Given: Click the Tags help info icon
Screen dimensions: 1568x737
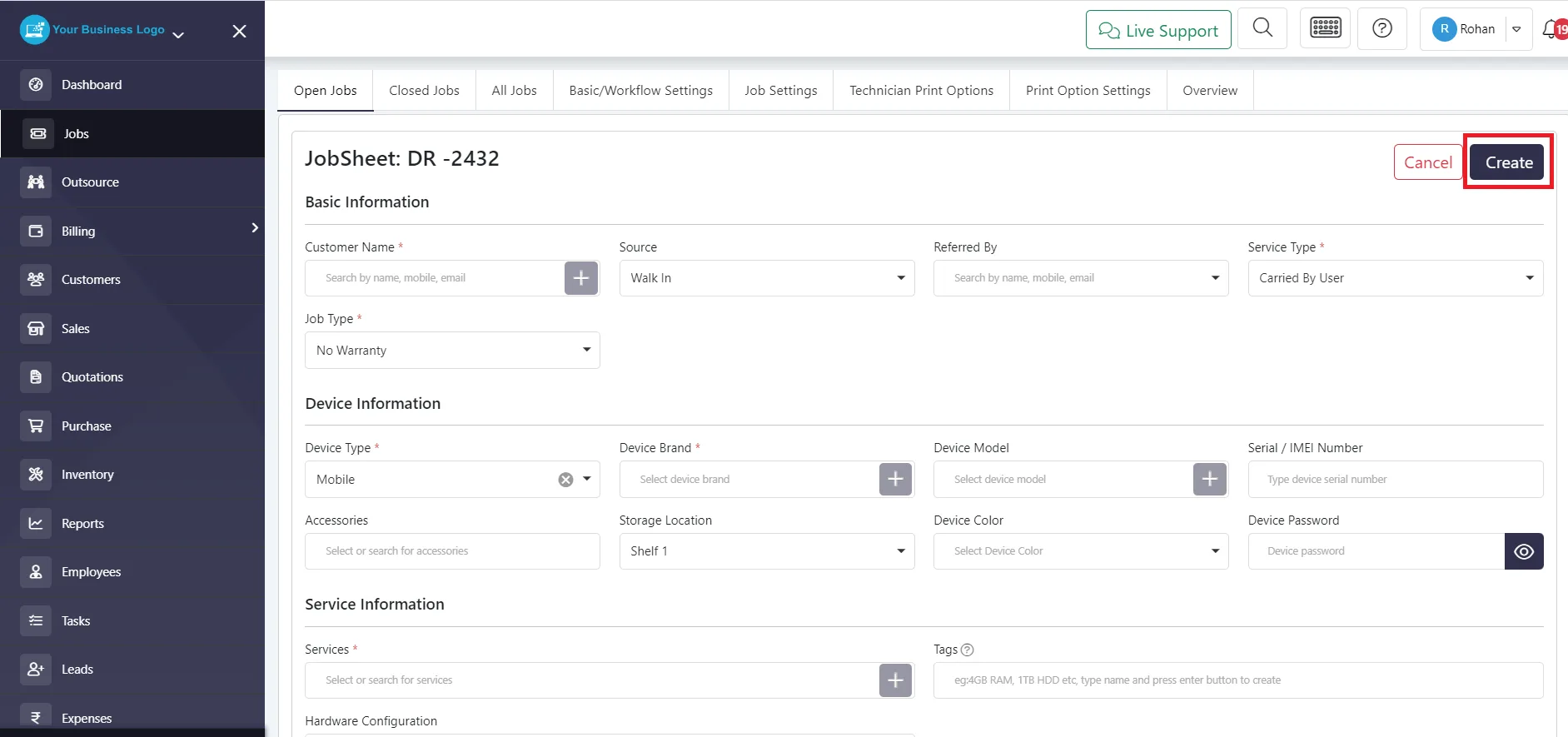Looking at the screenshot, I should [x=967, y=650].
